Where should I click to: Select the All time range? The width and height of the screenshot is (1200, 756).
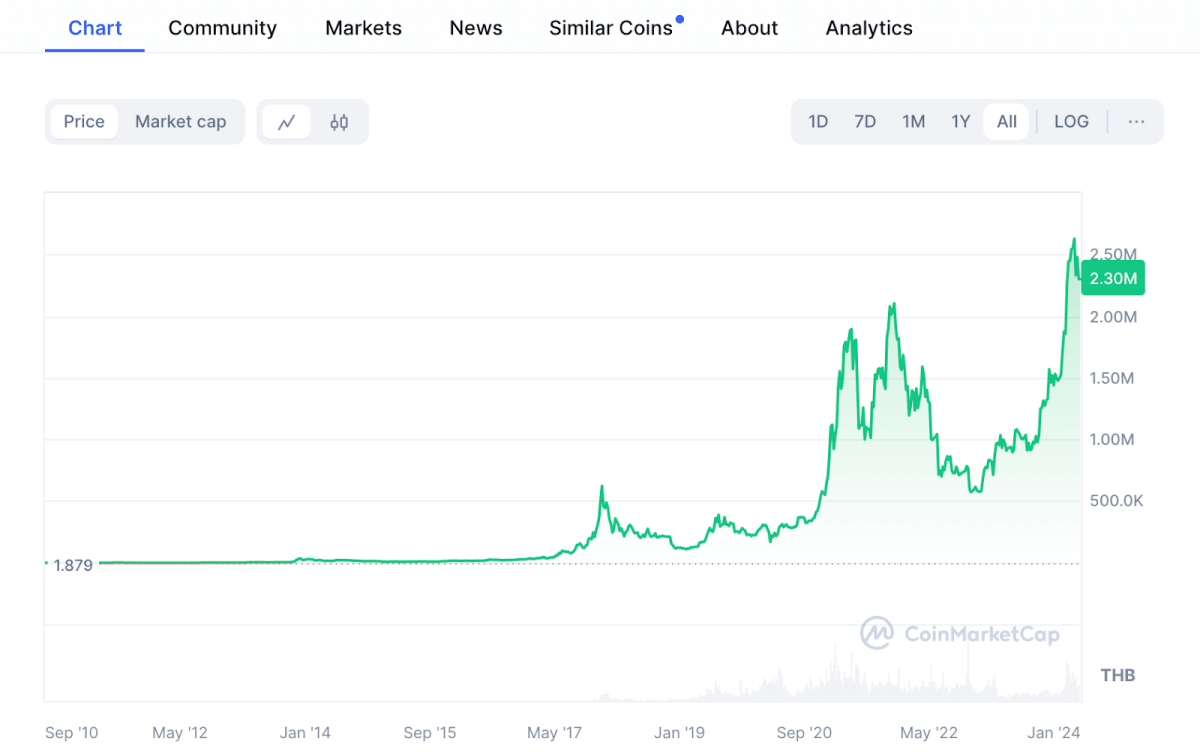(1006, 122)
